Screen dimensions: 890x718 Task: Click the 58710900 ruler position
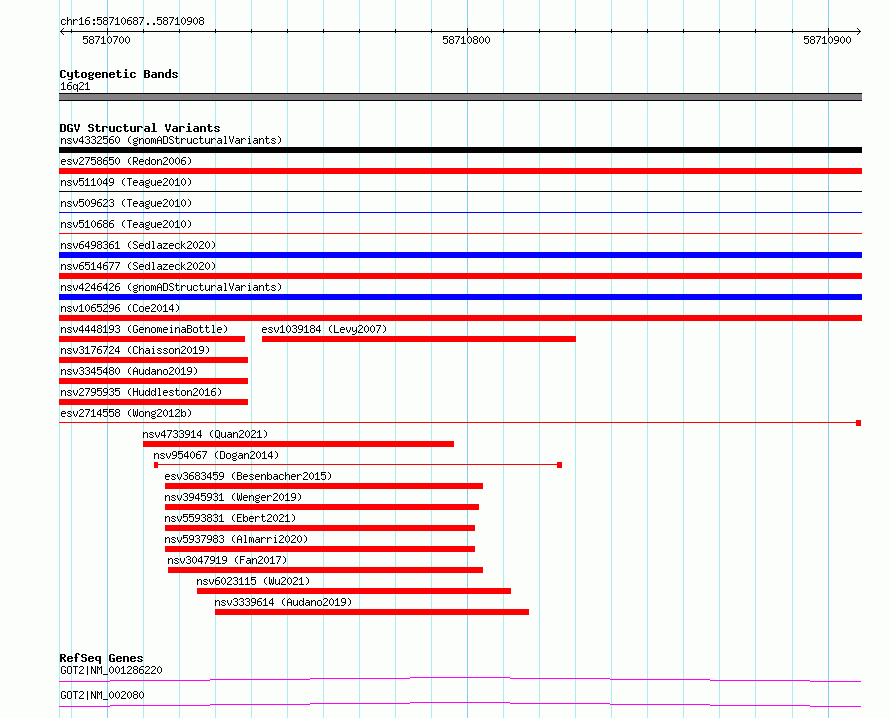(x=828, y=40)
